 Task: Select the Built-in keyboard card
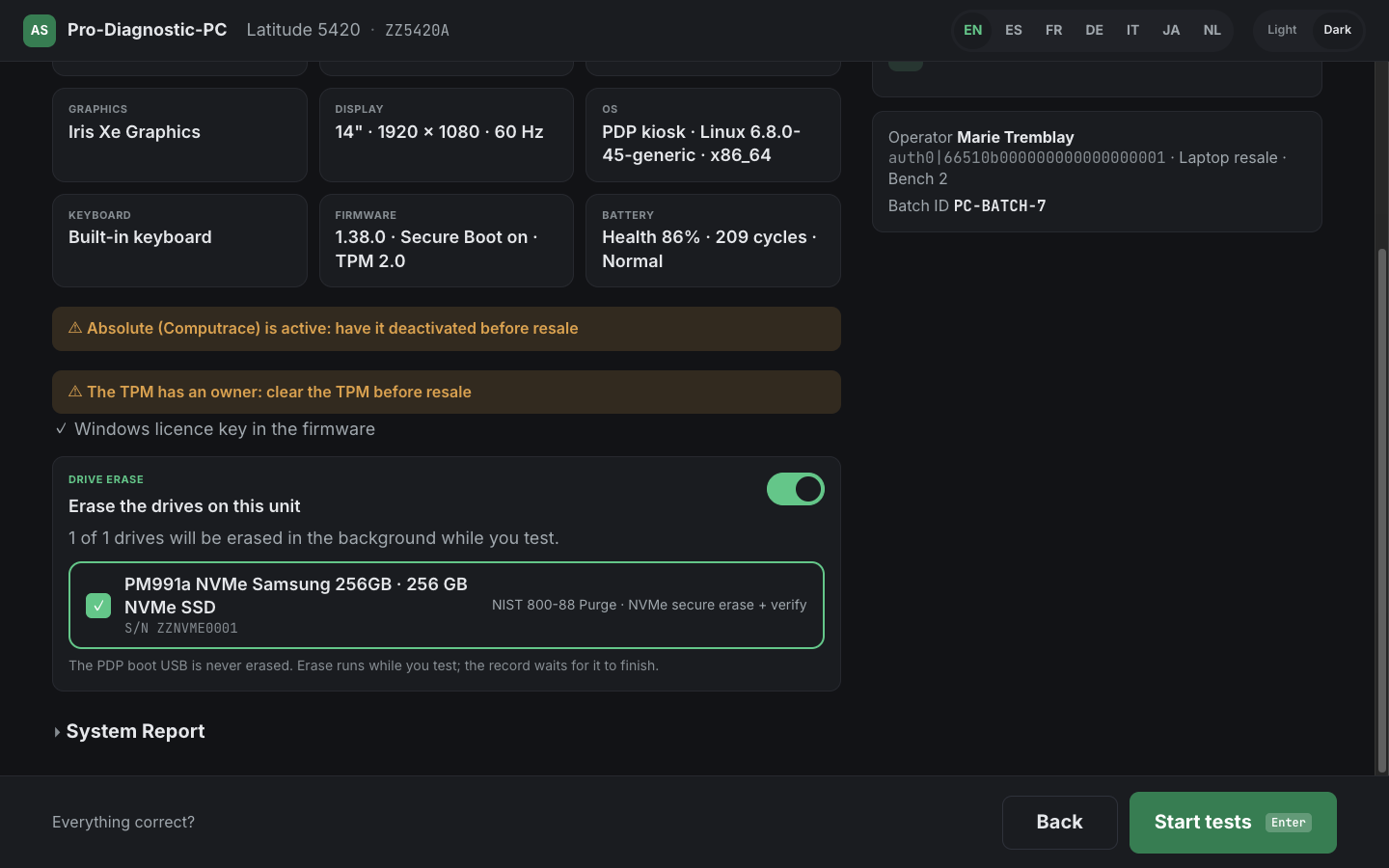click(x=179, y=240)
